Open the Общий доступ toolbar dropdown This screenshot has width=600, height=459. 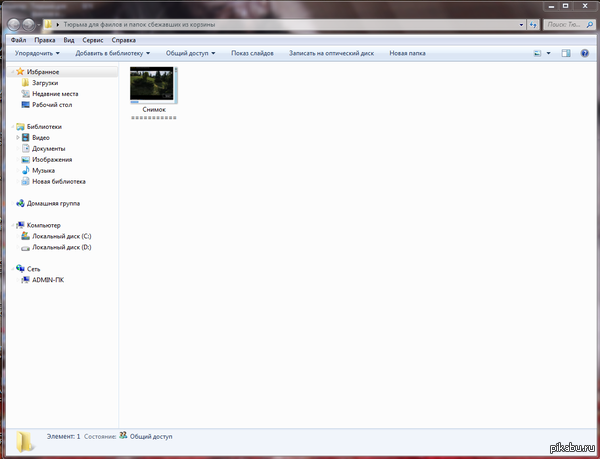tap(190, 53)
